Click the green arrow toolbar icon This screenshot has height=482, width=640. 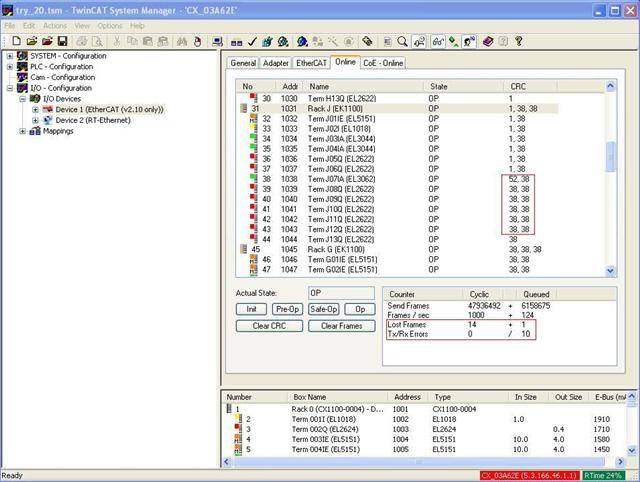(x=453, y=41)
